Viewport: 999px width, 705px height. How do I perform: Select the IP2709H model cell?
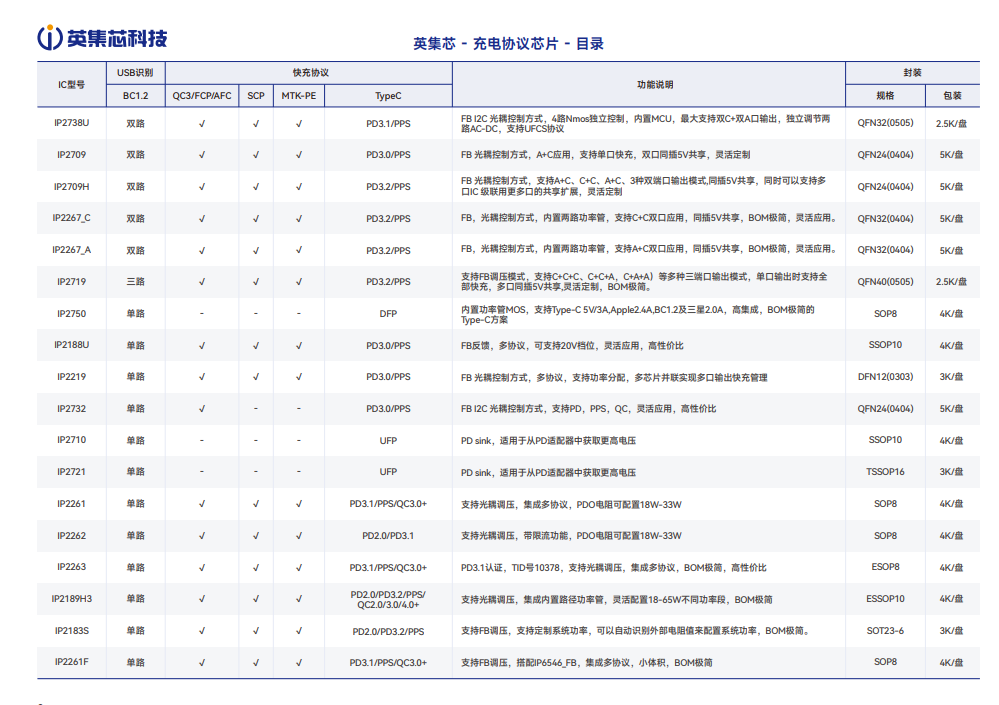(71, 187)
